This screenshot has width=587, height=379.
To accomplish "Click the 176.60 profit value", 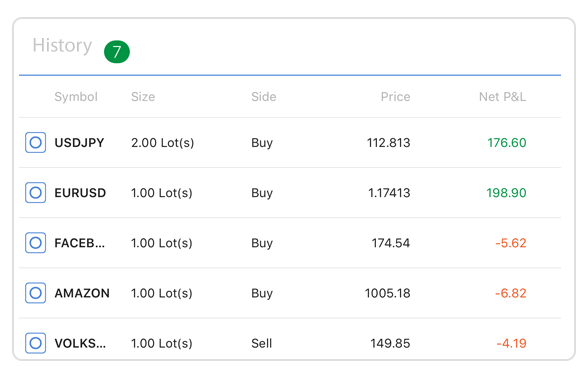I will 507,143.
